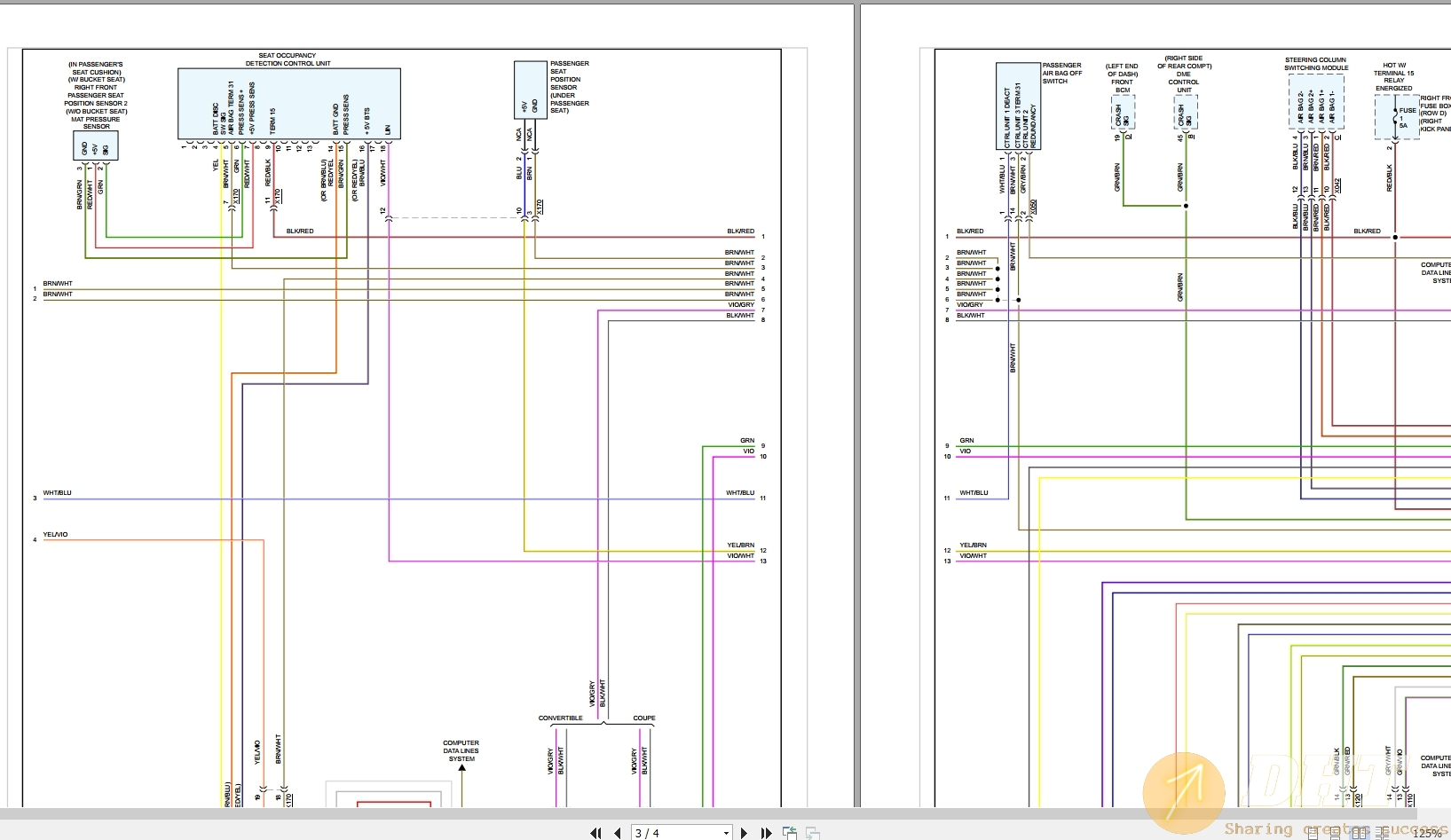Viewport: 1451px width, 840px height.
Task: Click the COUPE label
Action: coord(644,718)
